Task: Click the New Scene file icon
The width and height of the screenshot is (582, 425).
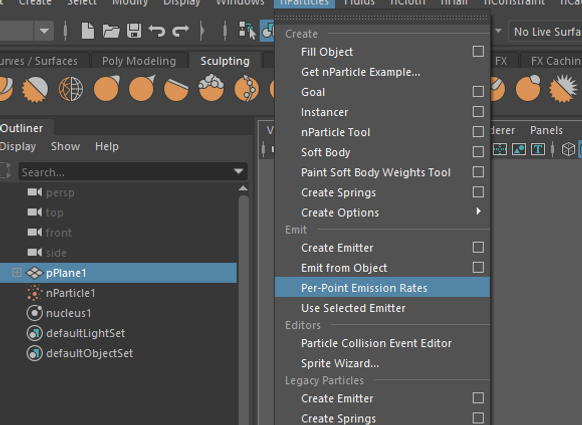Action: [88, 31]
